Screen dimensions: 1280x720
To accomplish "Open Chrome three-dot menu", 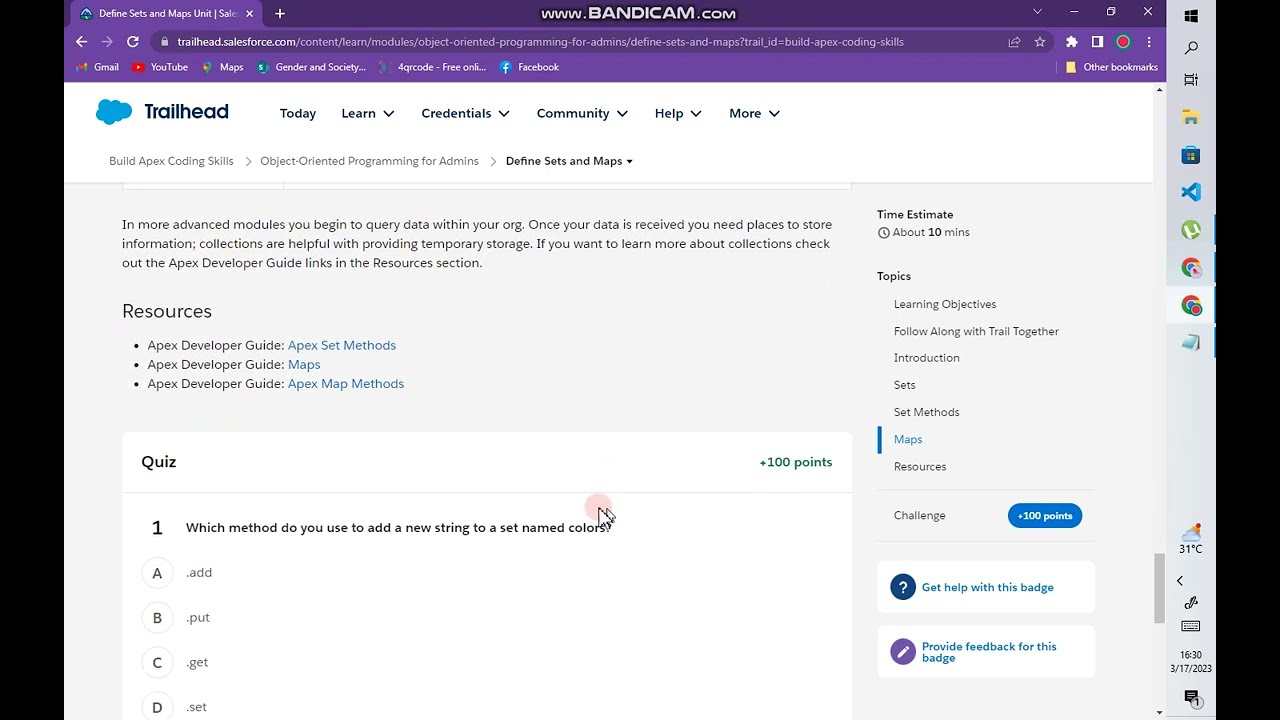I will click(1149, 42).
